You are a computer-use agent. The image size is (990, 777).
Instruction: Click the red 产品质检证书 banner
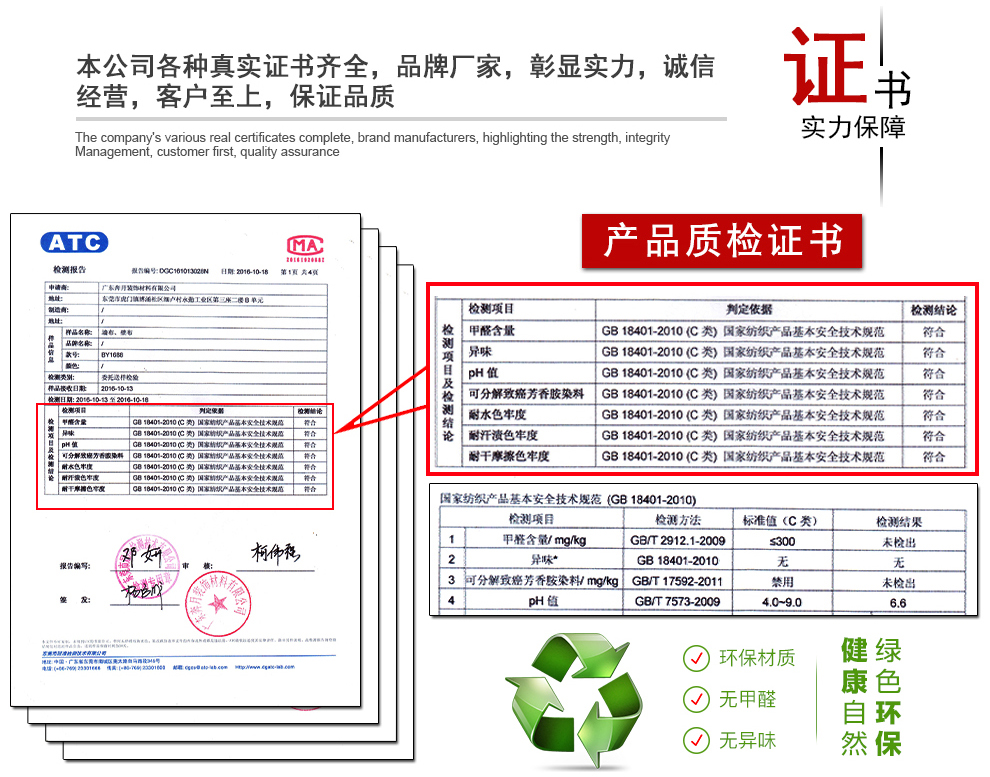pos(721,241)
